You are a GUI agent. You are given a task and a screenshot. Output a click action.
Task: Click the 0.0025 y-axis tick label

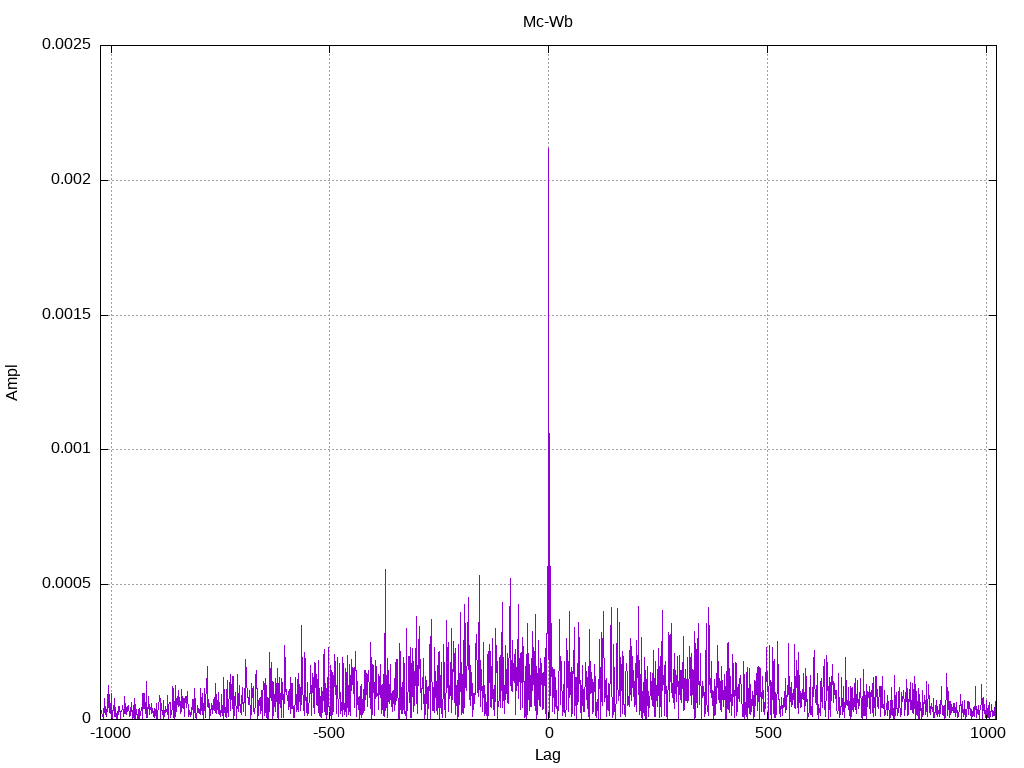pyautogui.click(x=66, y=45)
